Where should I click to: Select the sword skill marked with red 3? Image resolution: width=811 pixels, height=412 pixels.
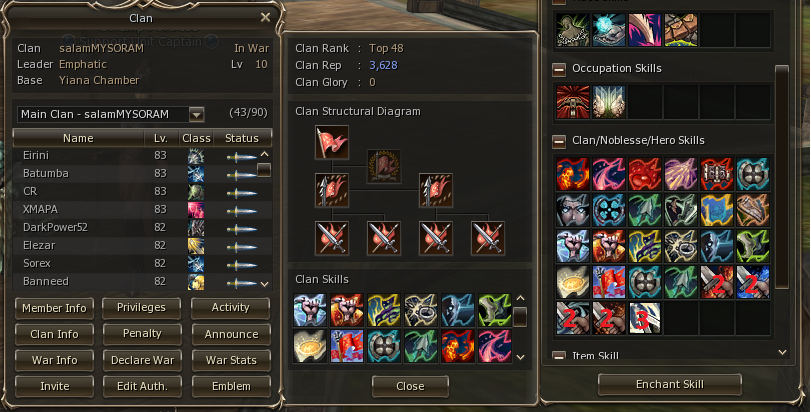[x=644, y=318]
